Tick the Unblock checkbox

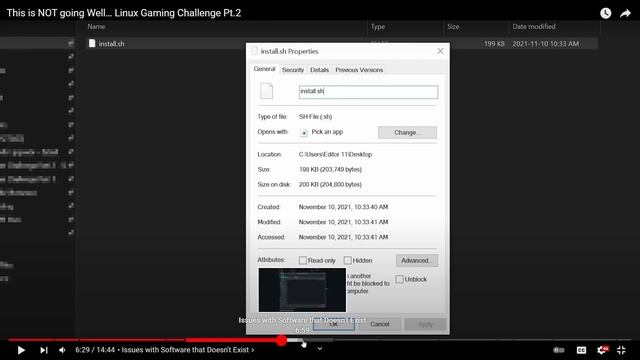pyautogui.click(x=400, y=279)
